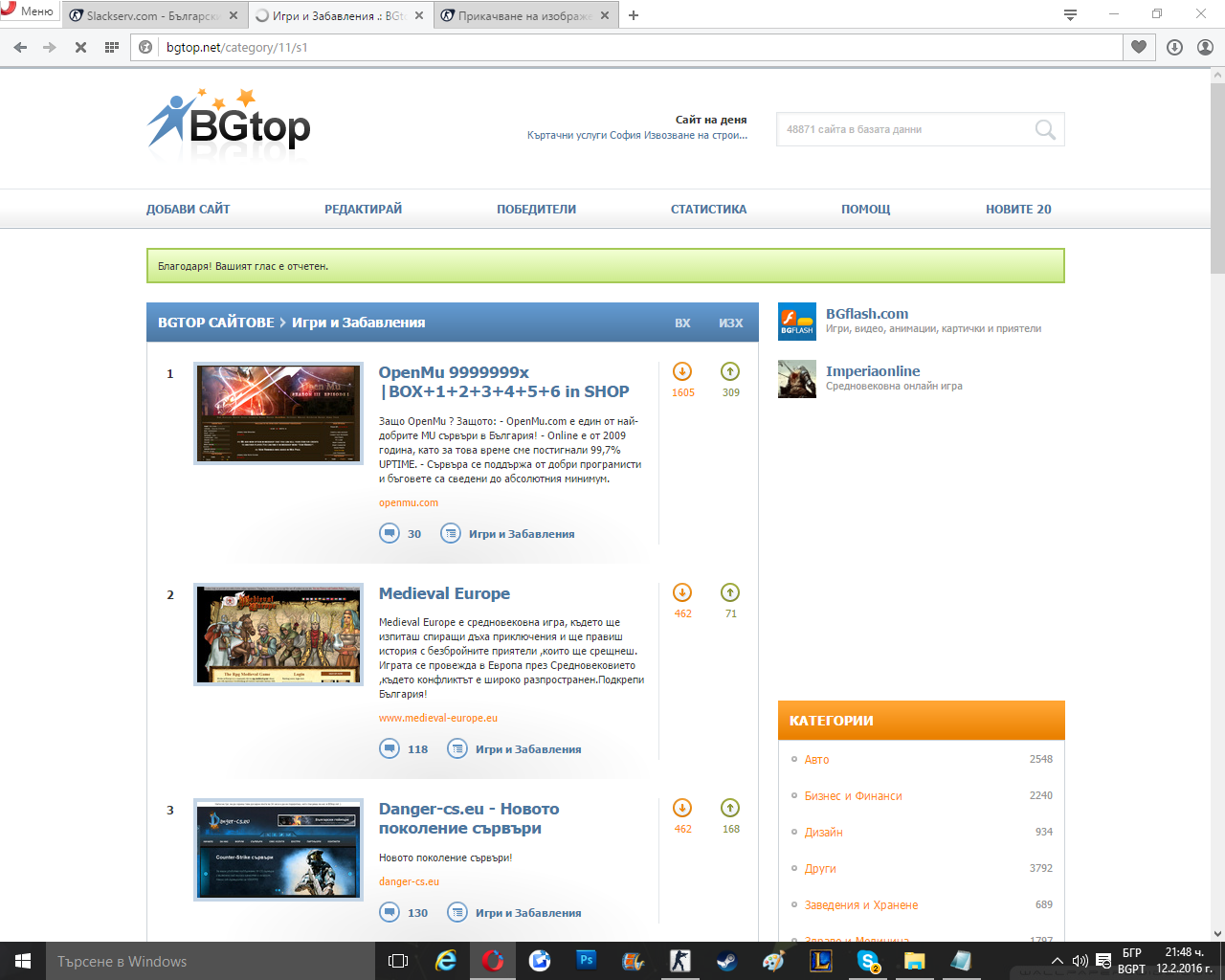Close the Slackserv.com tab

pyautogui.click(x=233, y=15)
